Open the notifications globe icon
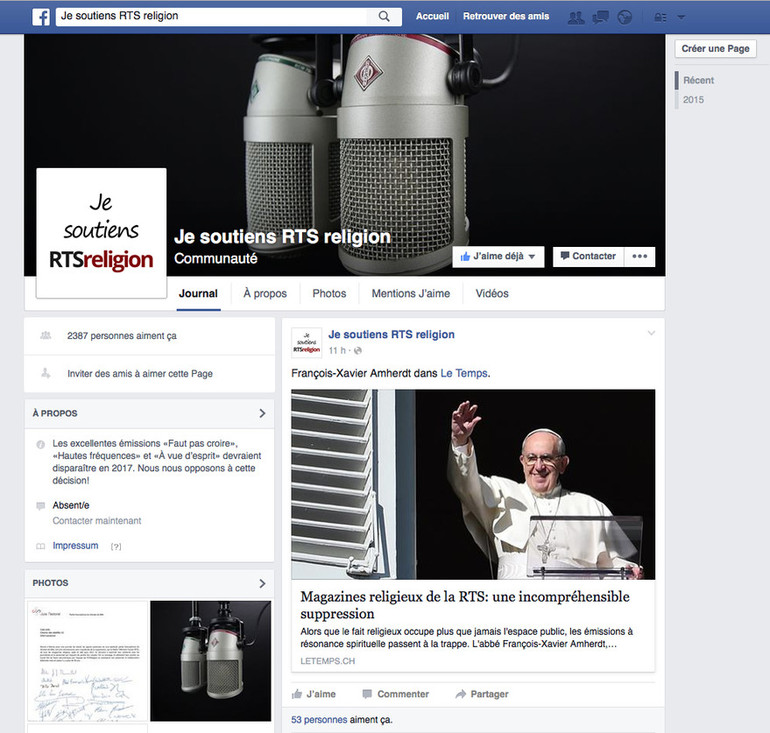The width and height of the screenshot is (770, 733). coord(624,18)
